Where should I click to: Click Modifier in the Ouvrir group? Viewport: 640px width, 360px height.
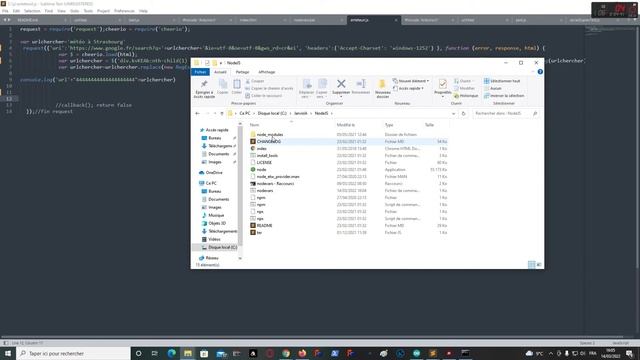coord(464,88)
